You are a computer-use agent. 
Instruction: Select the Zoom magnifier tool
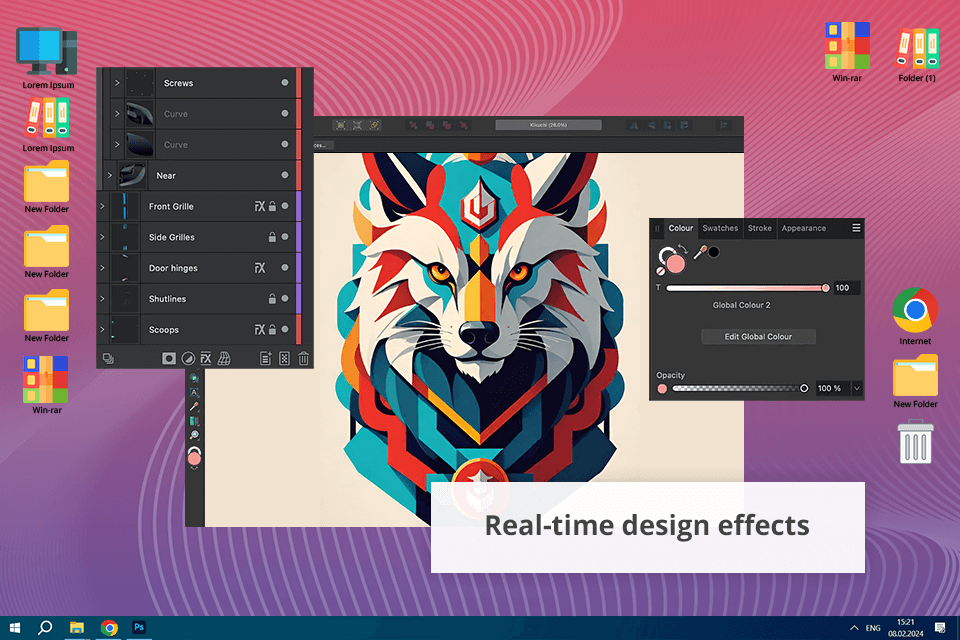point(194,435)
